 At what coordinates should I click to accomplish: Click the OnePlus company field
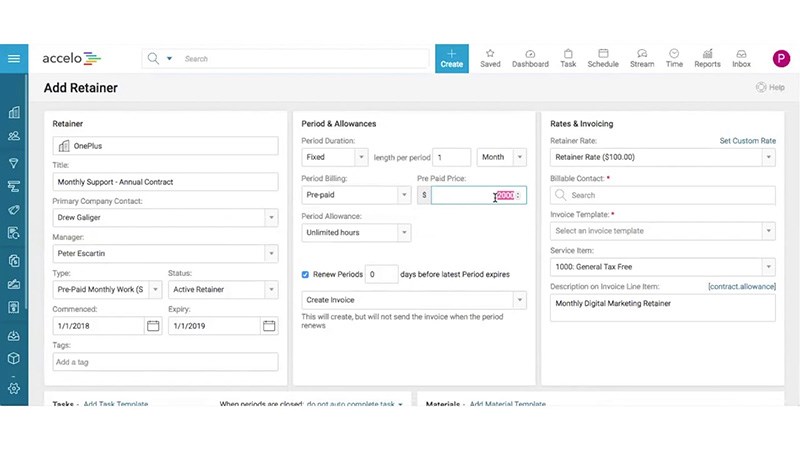pyautogui.click(x=165, y=146)
